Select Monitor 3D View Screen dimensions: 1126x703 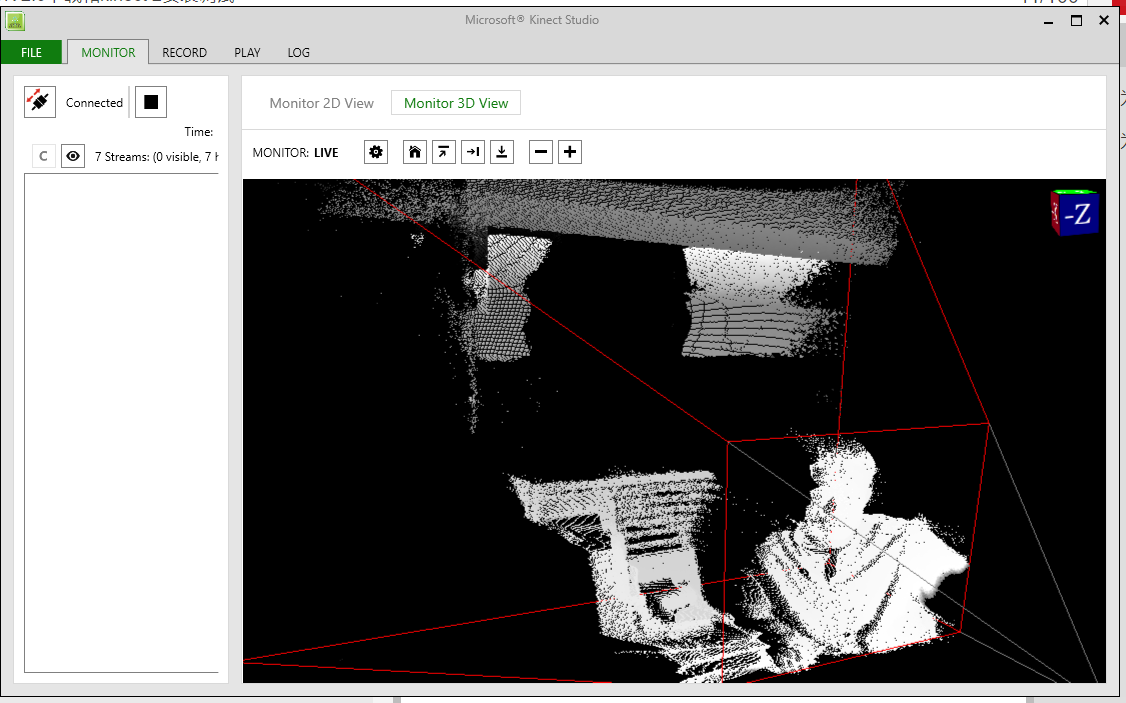(x=455, y=102)
